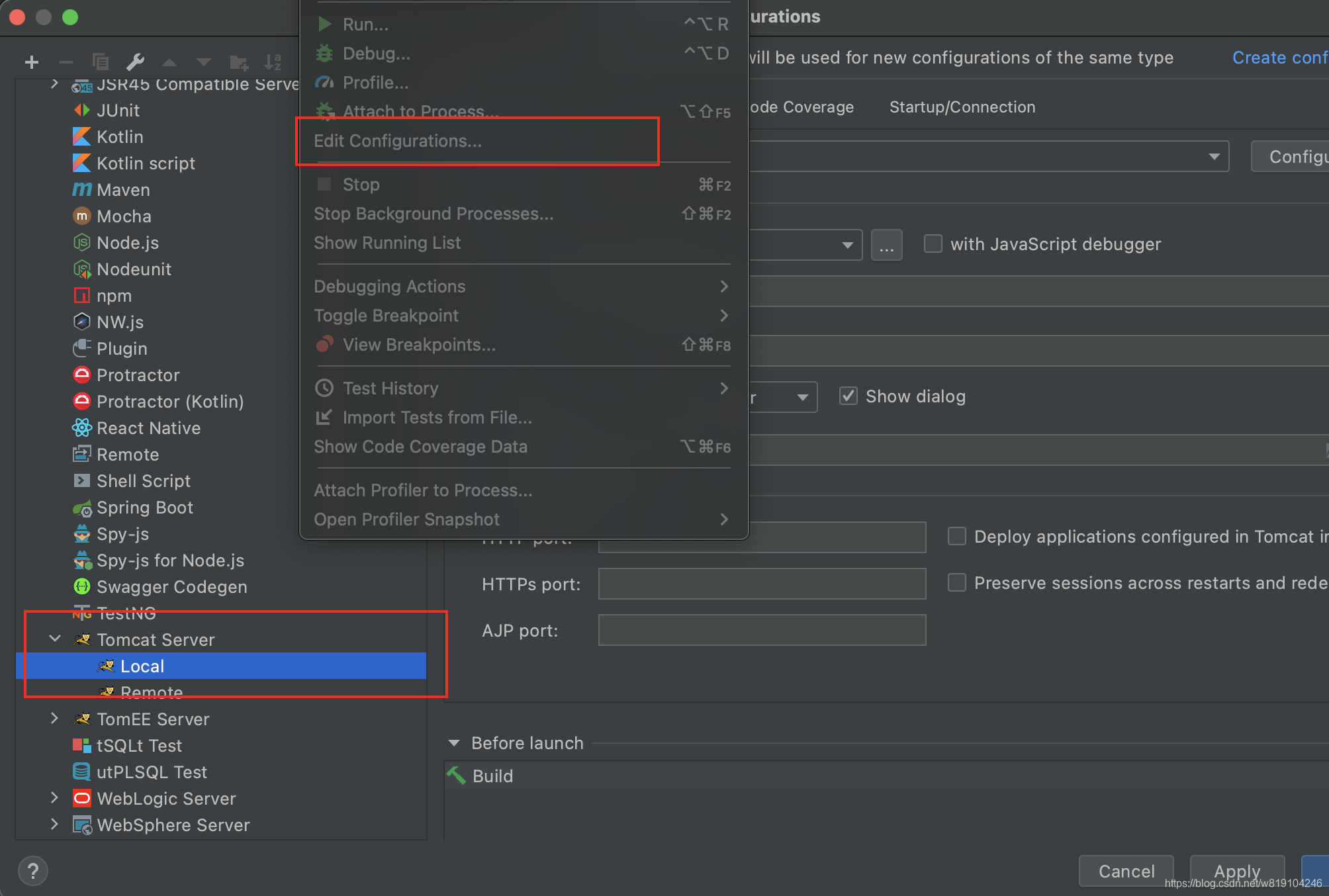Enable the with JavaScript debugger checkbox
1329x896 pixels.
tap(933, 244)
